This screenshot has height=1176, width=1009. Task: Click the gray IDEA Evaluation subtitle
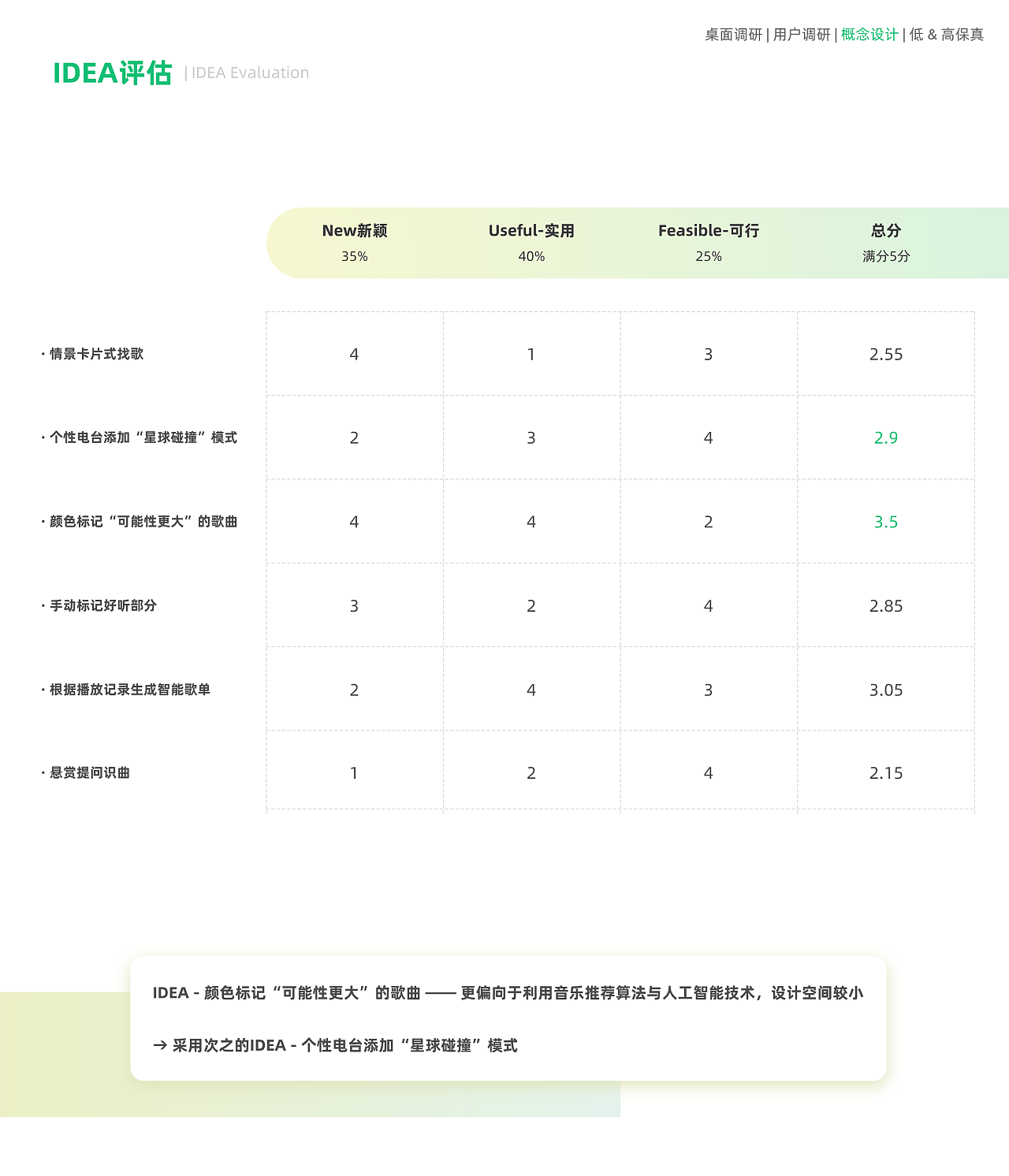pyautogui.click(x=250, y=73)
